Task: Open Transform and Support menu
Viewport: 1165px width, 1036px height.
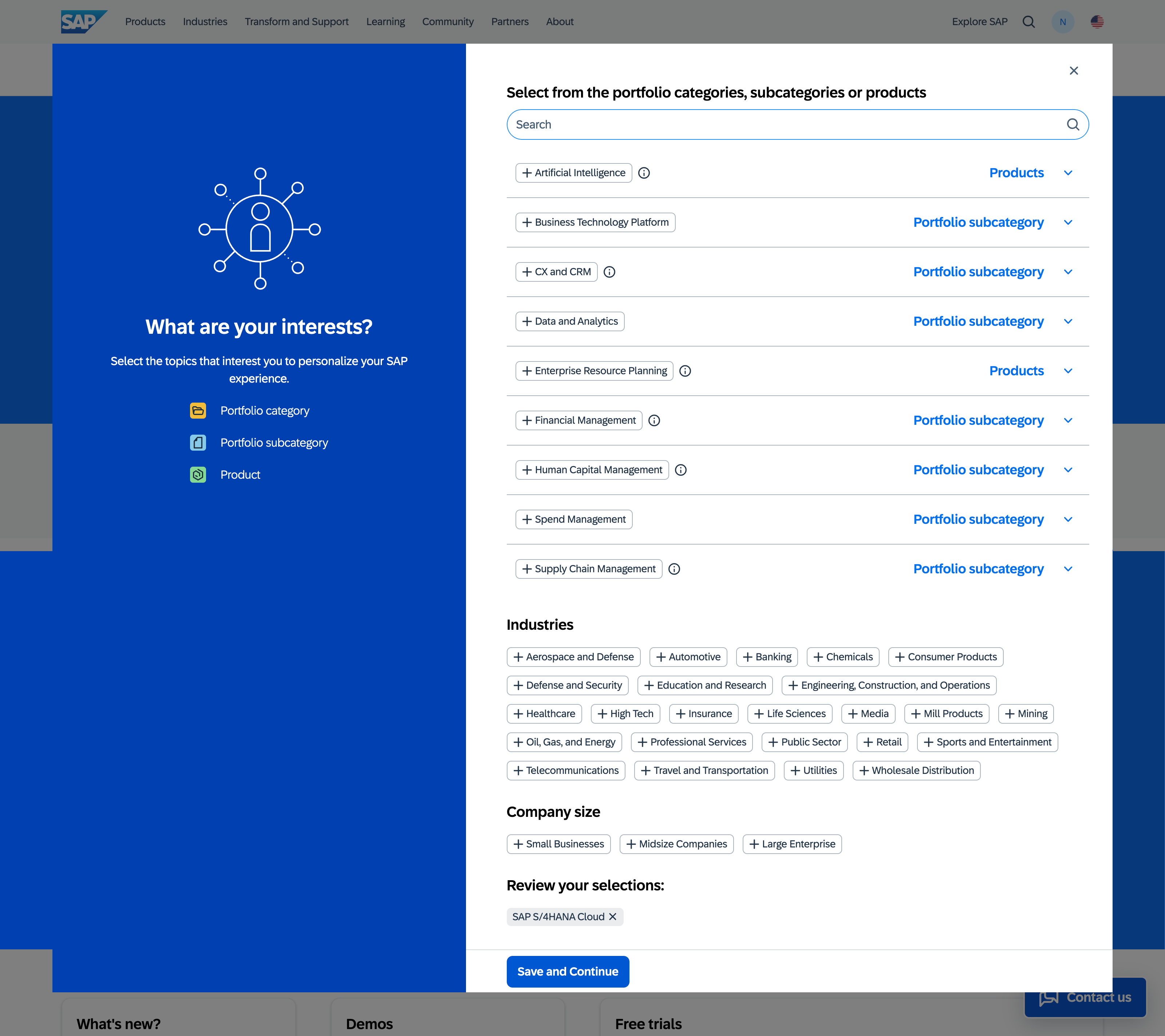Action: click(296, 21)
